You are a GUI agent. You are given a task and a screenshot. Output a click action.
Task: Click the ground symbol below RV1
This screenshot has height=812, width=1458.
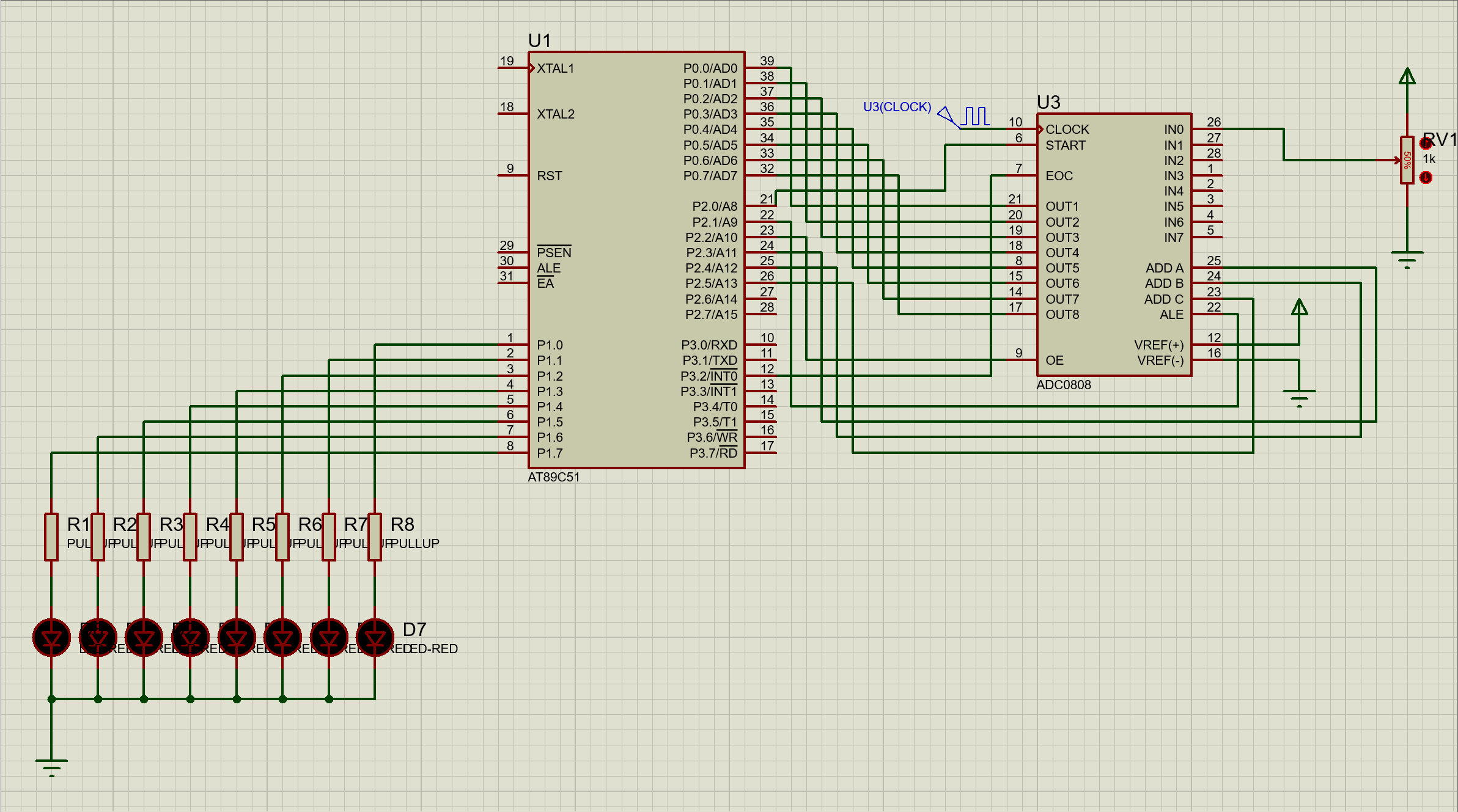coord(1407,258)
